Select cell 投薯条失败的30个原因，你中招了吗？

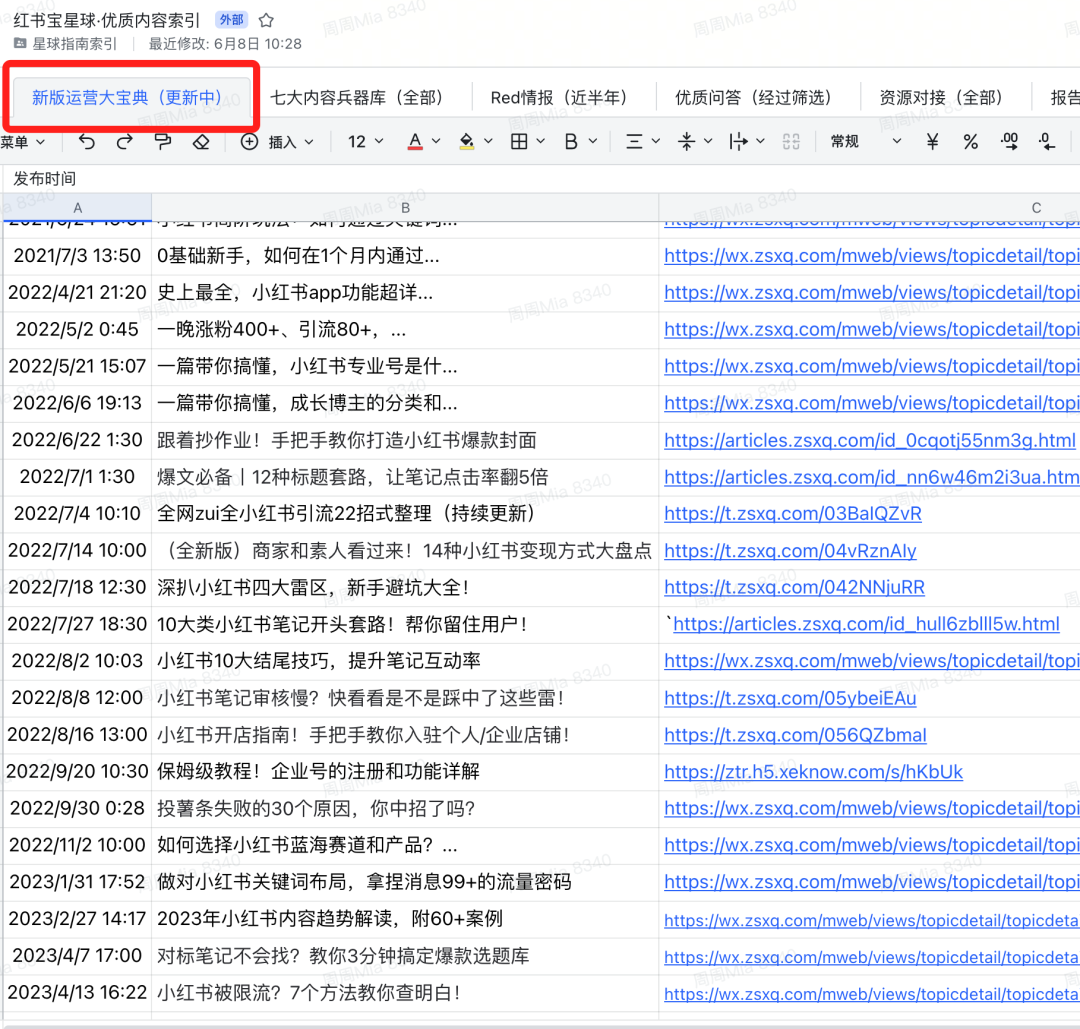coord(405,809)
